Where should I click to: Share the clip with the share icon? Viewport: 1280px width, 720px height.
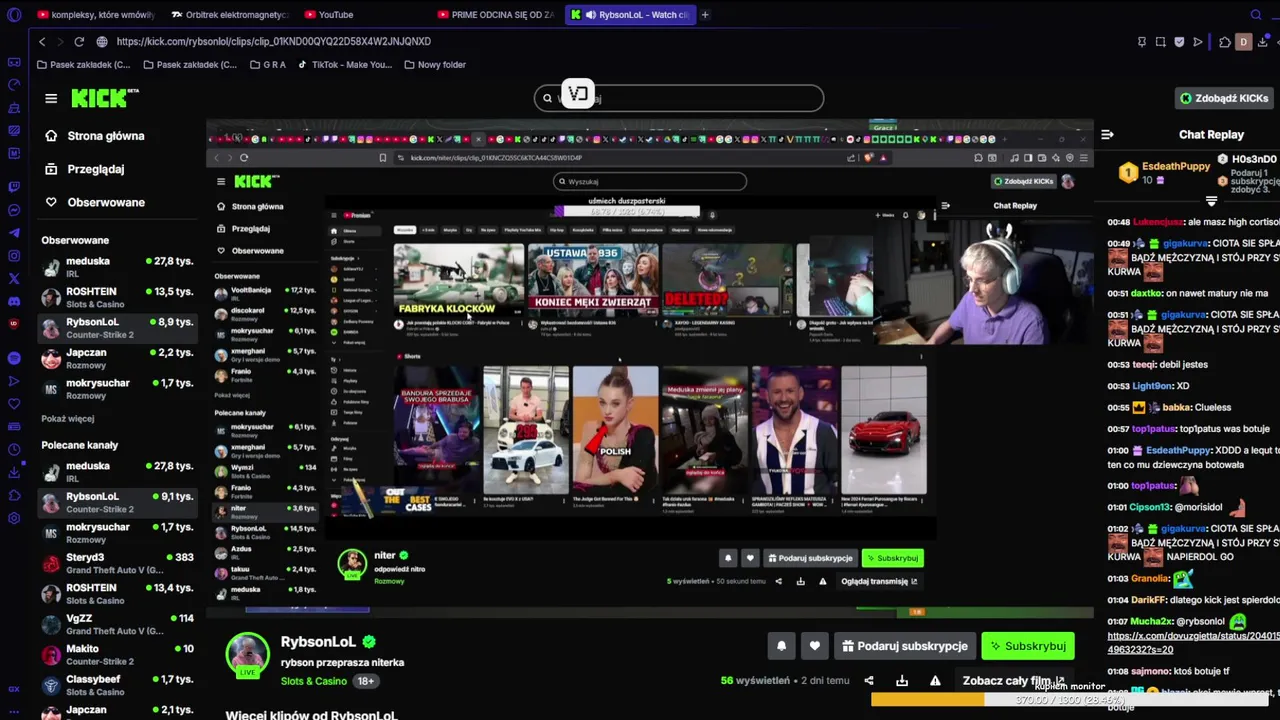click(869, 681)
